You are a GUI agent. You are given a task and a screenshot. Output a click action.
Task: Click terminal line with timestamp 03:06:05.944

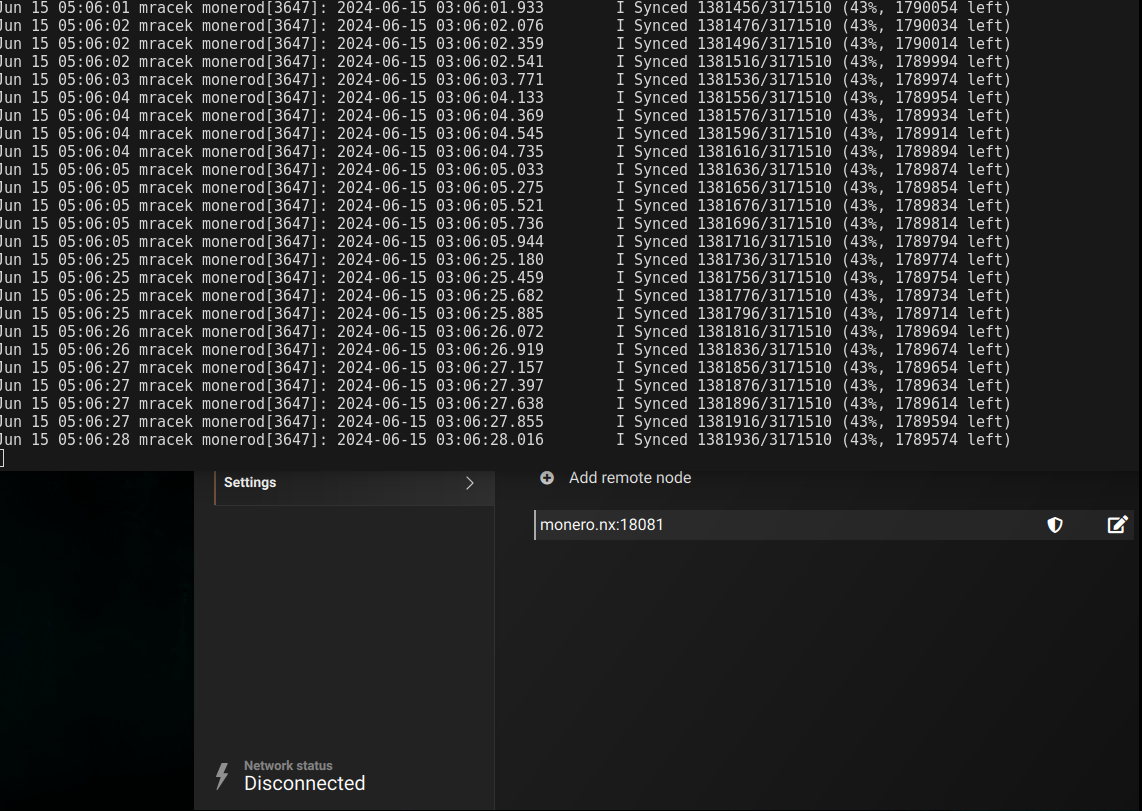point(505,242)
